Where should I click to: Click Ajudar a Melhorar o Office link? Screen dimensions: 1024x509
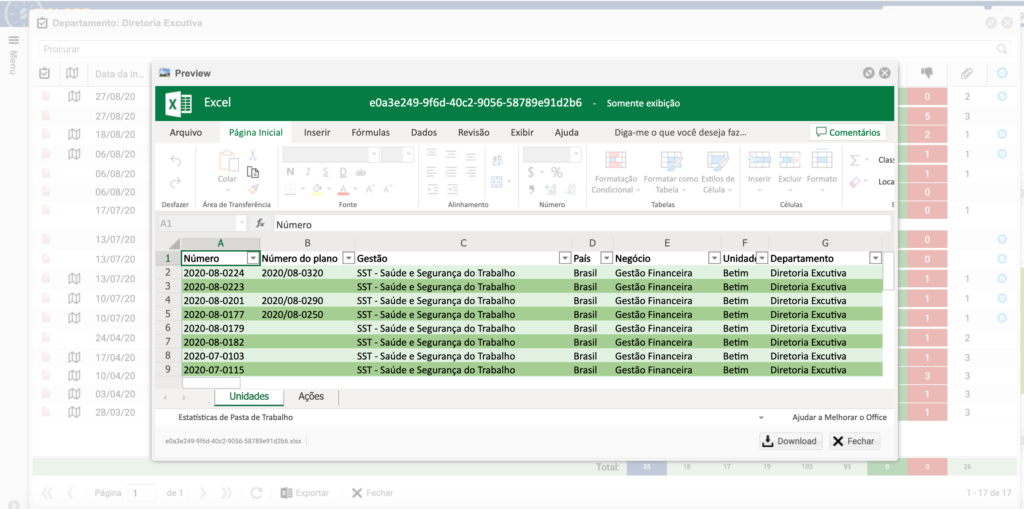click(x=839, y=417)
